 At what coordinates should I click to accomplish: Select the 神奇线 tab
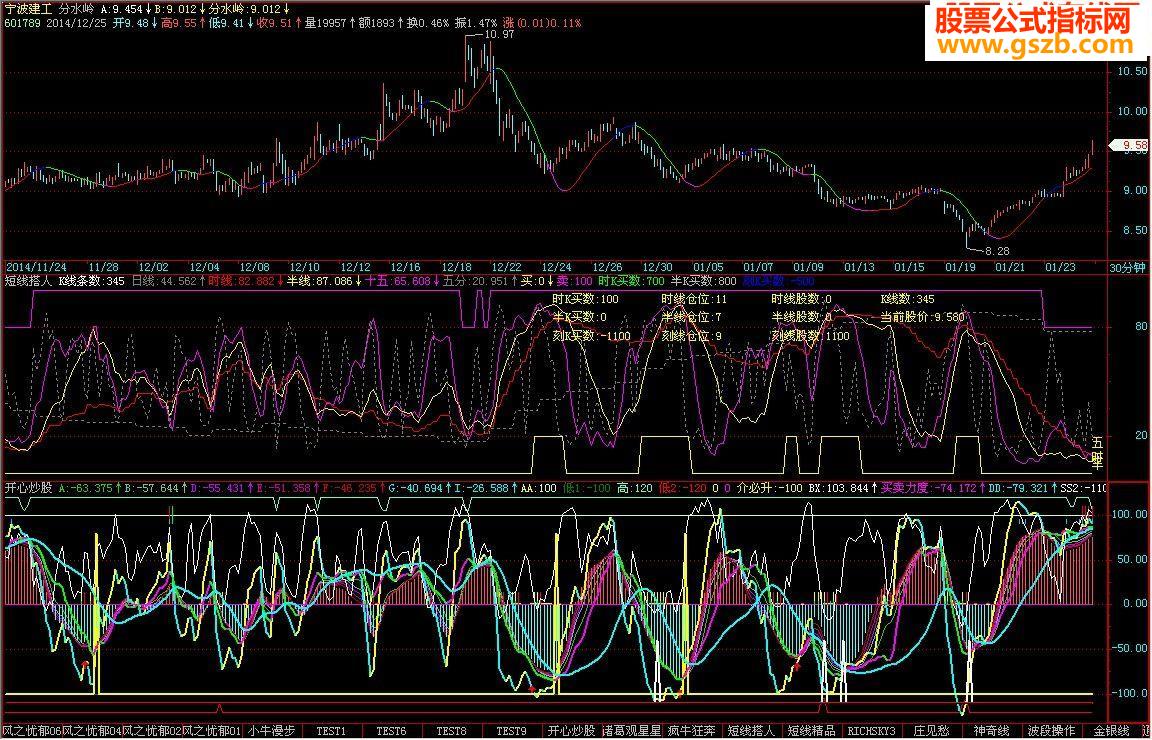click(991, 731)
